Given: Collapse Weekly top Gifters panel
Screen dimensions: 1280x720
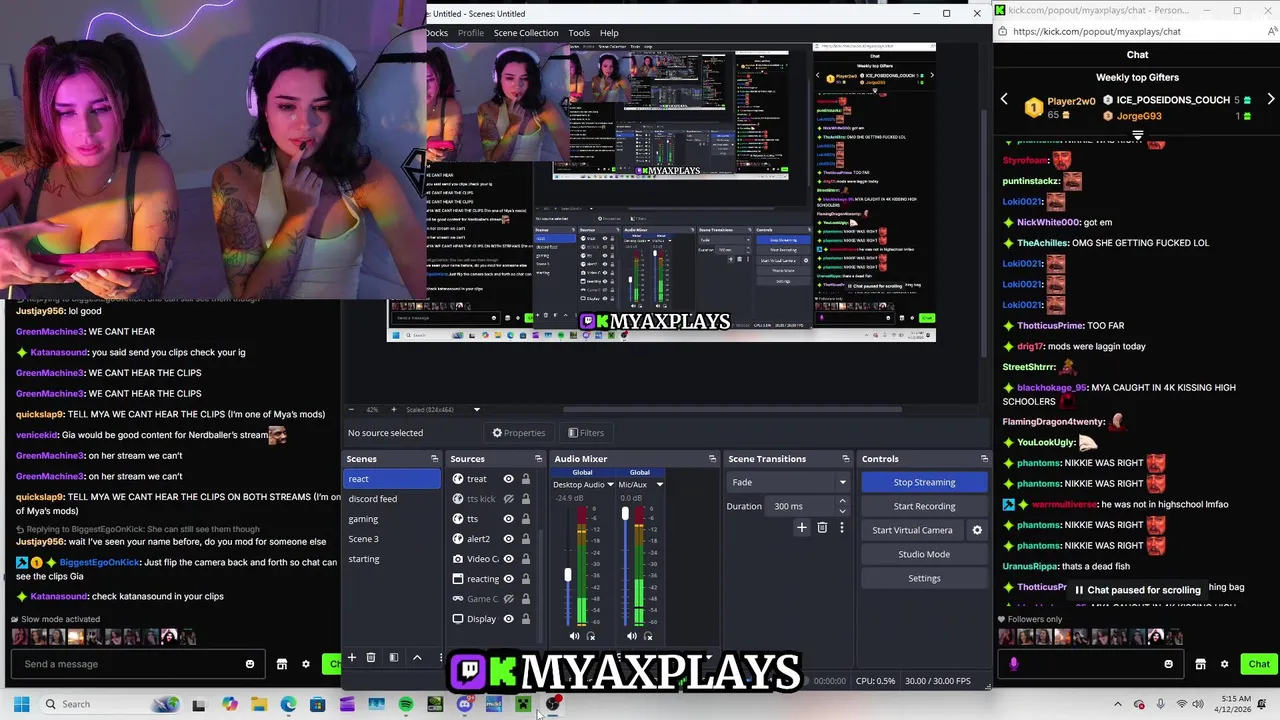Looking at the screenshot, I should click(x=1137, y=135).
